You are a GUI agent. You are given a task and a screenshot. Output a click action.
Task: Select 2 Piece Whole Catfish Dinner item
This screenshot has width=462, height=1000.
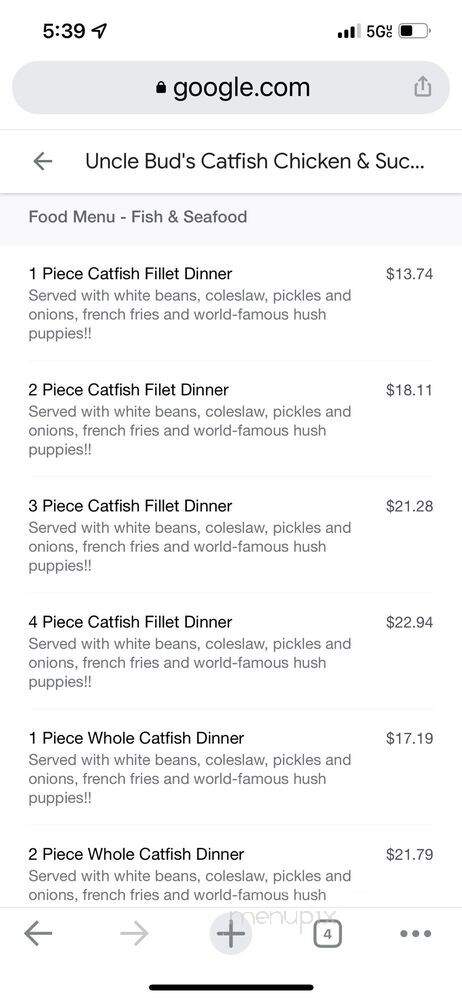(x=231, y=875)
